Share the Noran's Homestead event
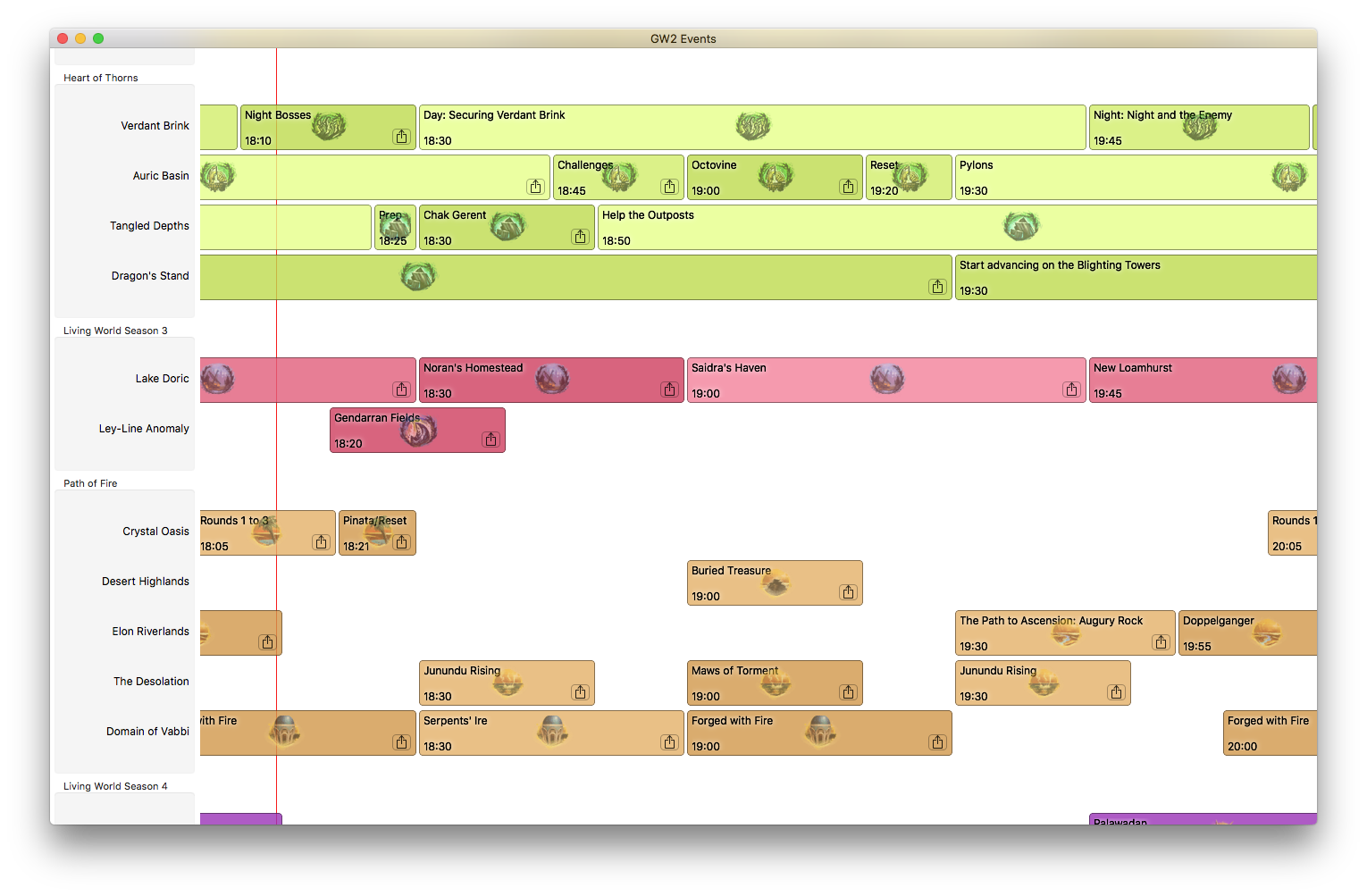Screen dimensions: 1367x896 pyautogui.click(x=669, y=389)
